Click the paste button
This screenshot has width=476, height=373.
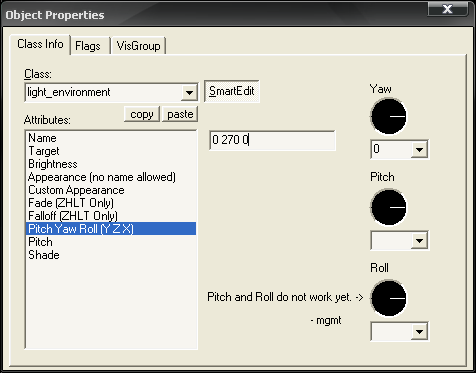[180, 114]
